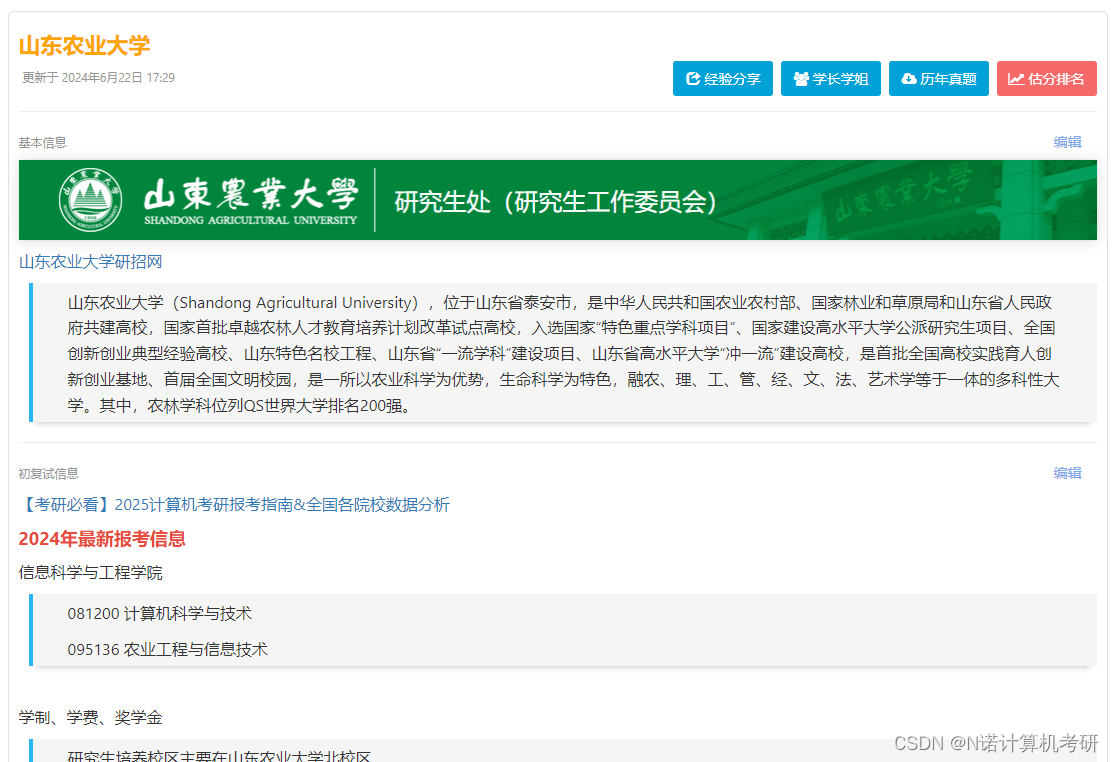Click the university banner image
Viewport: 1114px width, 762px height.
pos(558,200)
